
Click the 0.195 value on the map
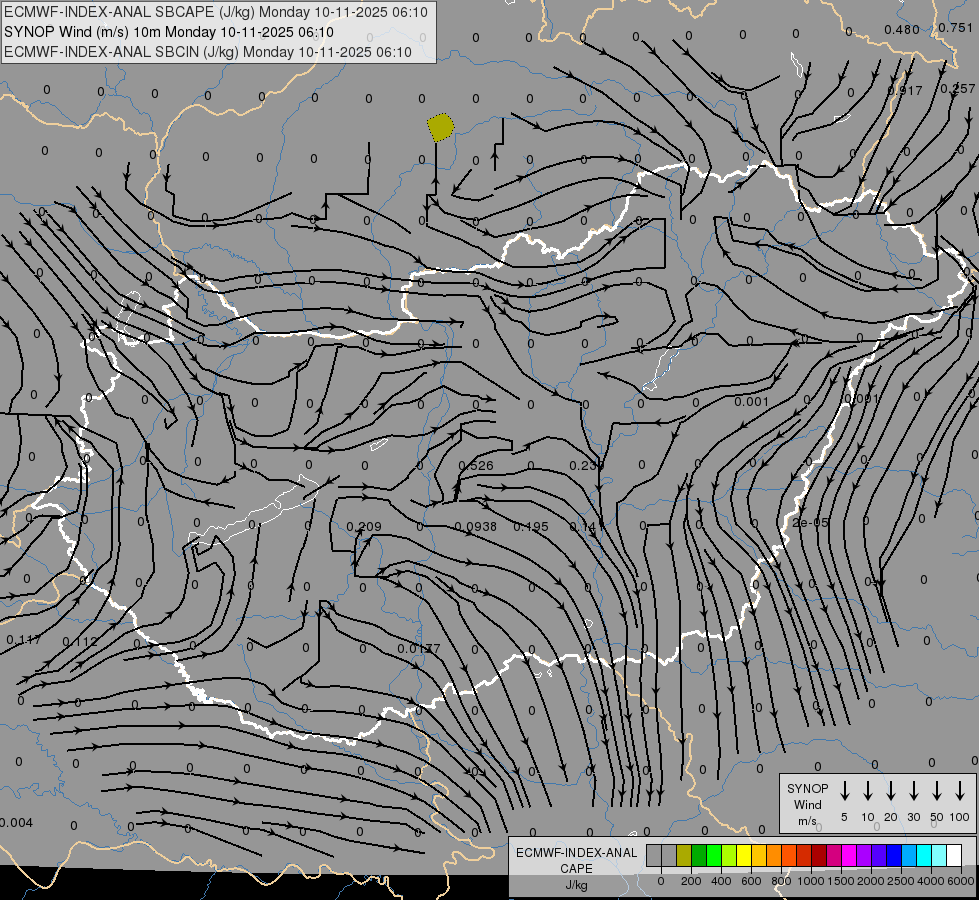pos(531,527)
